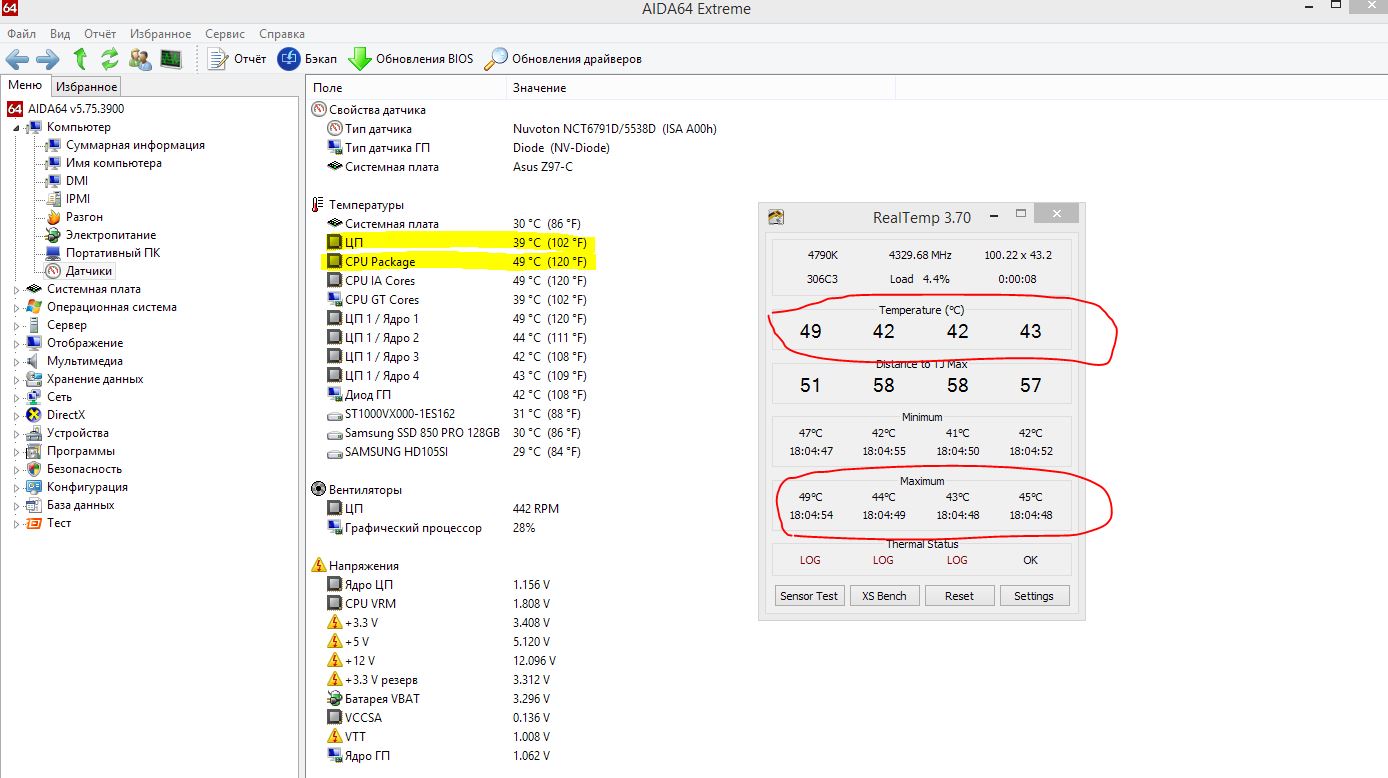Click the Reset button in RealTemp
The width and height of the screenshot is (1388, 778).
(x=959, y=595)
